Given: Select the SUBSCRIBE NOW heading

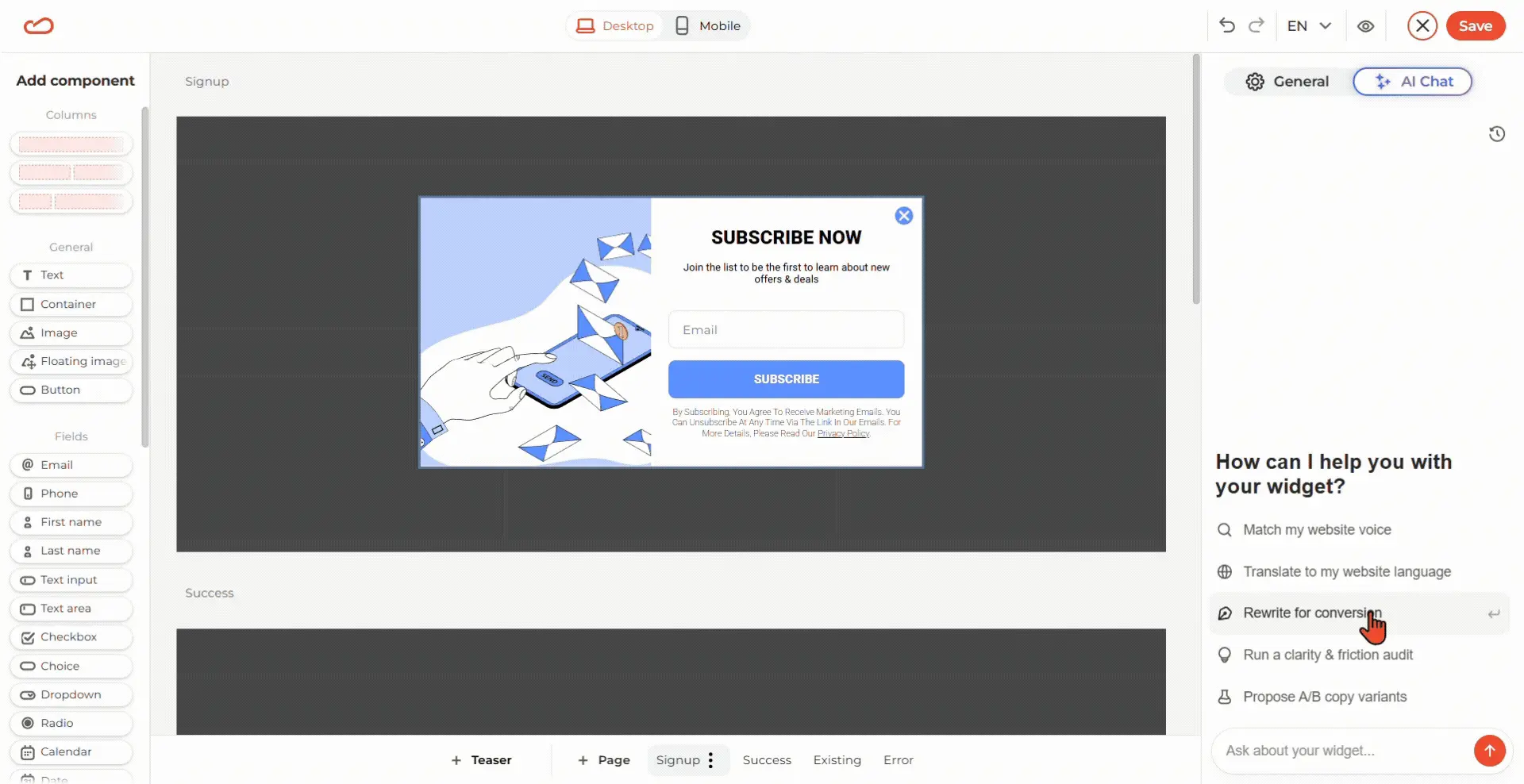Looking at the screenshot, I should click(x=786, y=237).
